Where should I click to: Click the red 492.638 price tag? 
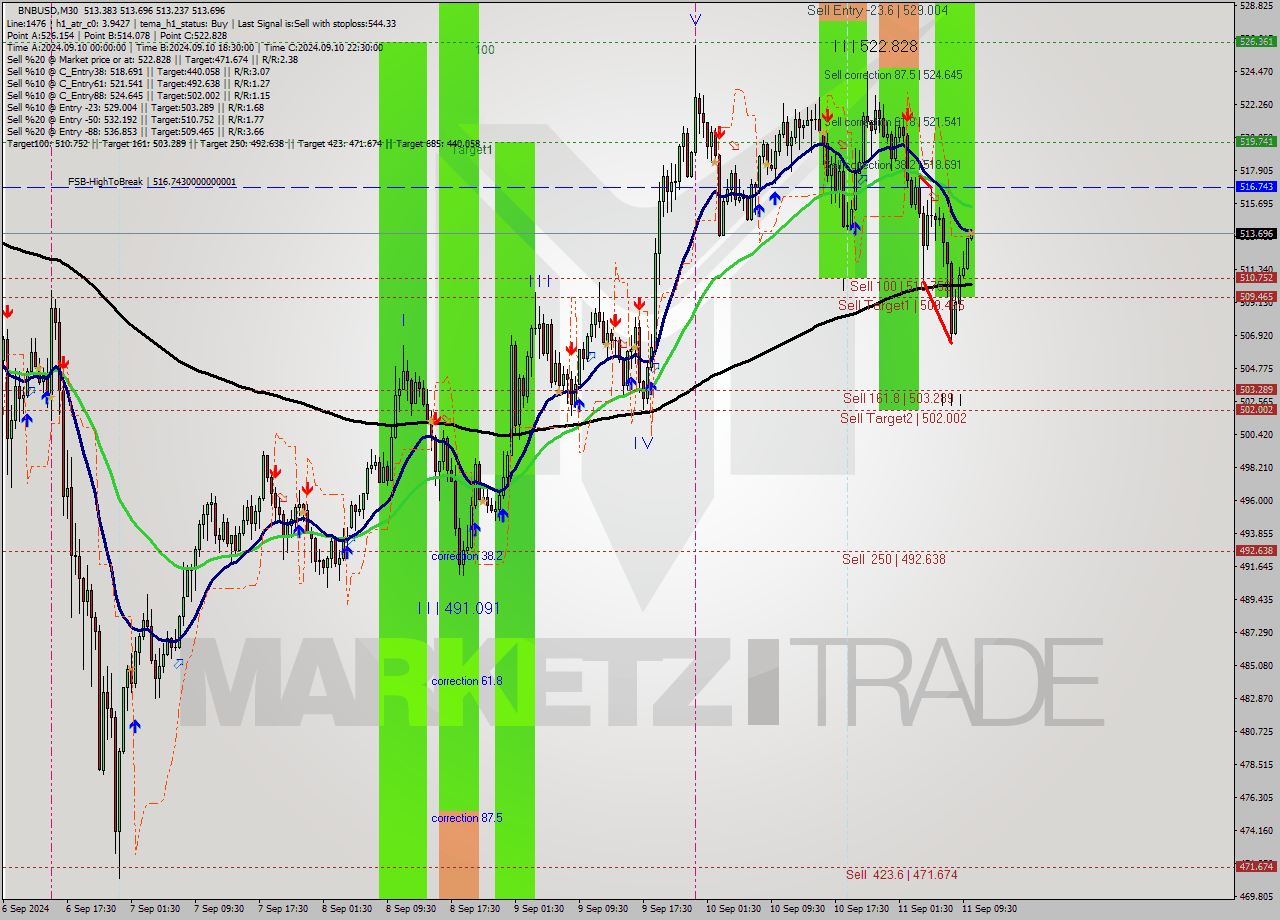(x=1256, y=551)
